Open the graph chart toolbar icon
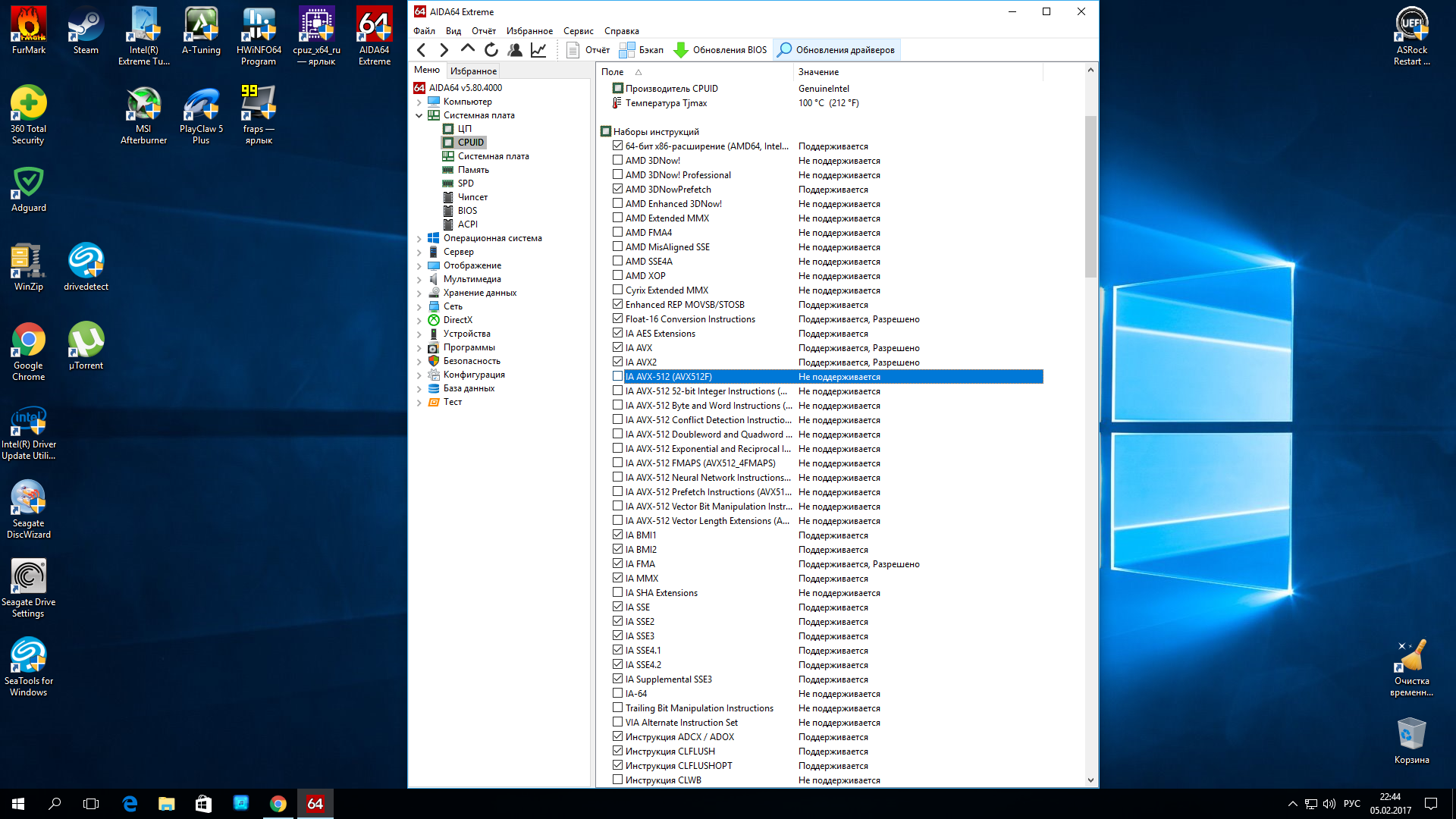 [538, 50]
